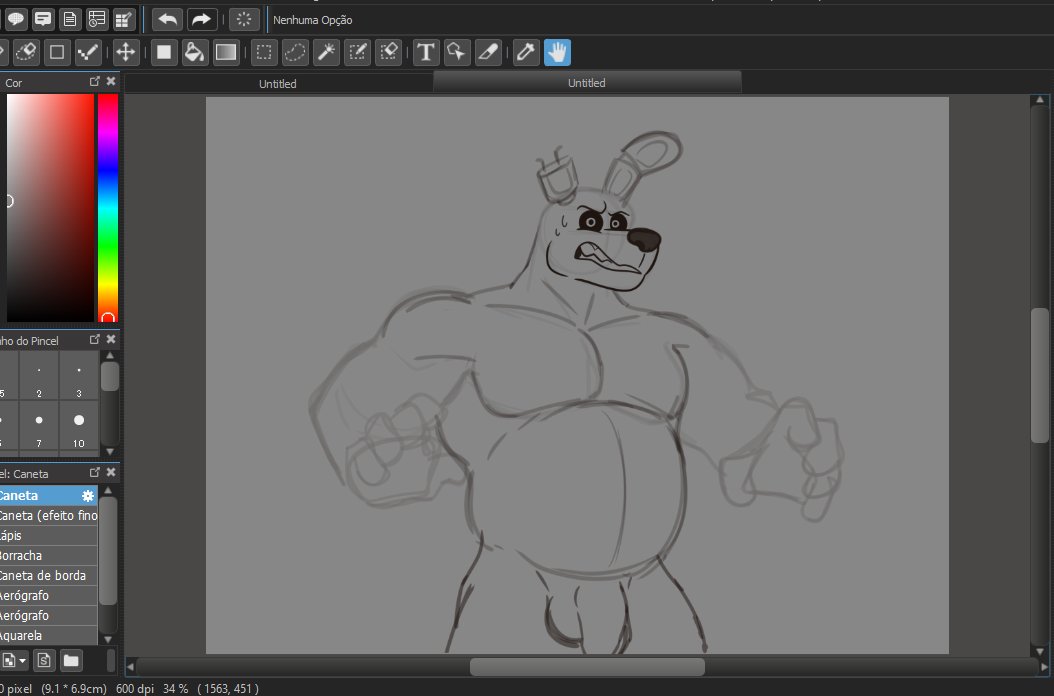The width and height of the screenshot is (1054, 696).
Task: Select the eraser-with-dashed-loop tool
Action: 26,52
